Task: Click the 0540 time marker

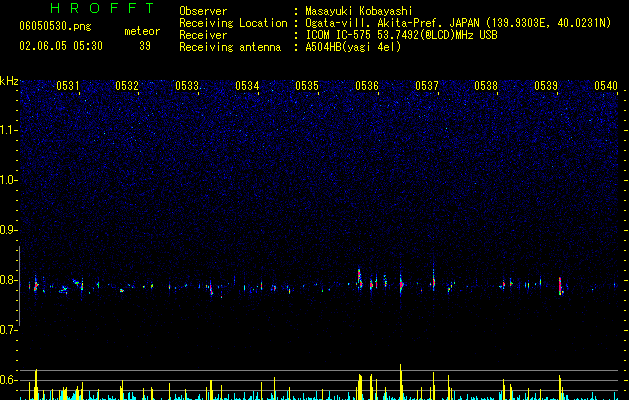Action: 606,86
